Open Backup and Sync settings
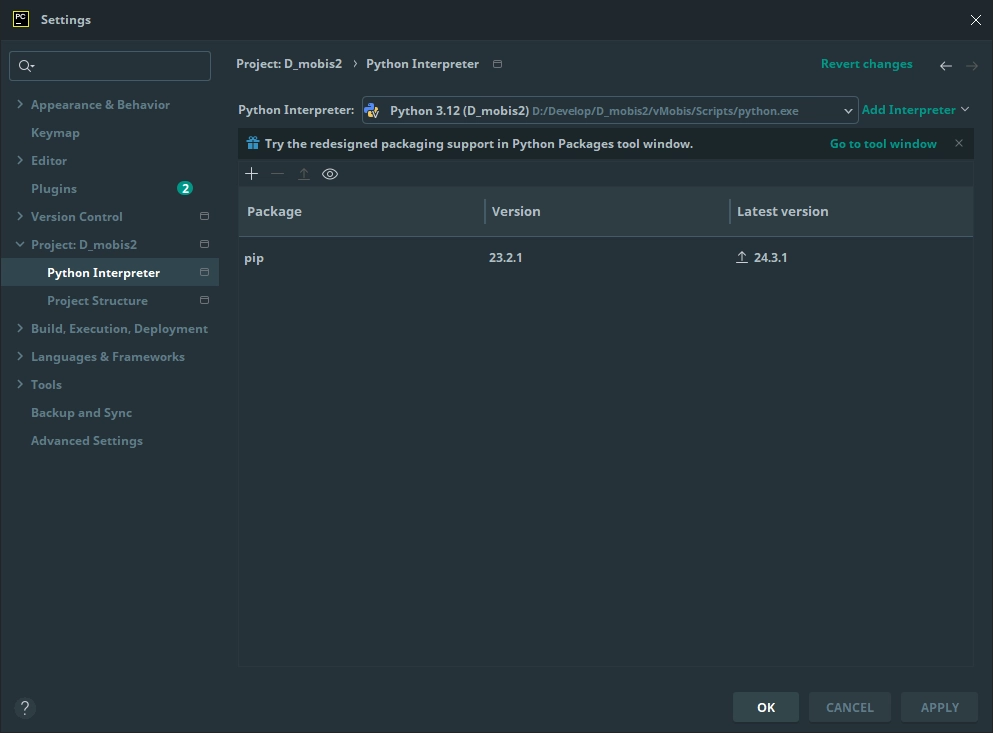This screenshot has height=733, width=993. [82, 412]
